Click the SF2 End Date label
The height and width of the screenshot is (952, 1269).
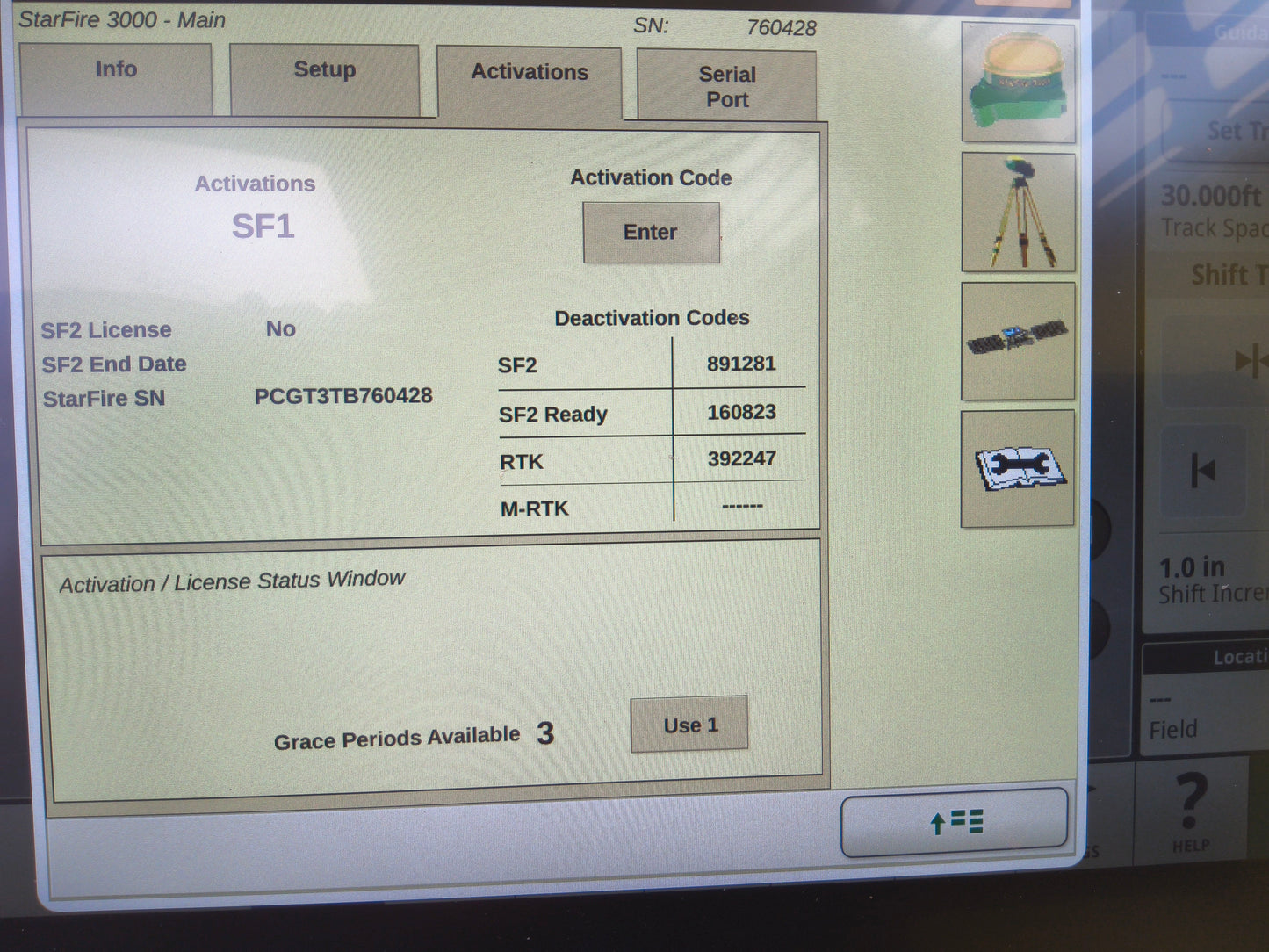point(114,364)
